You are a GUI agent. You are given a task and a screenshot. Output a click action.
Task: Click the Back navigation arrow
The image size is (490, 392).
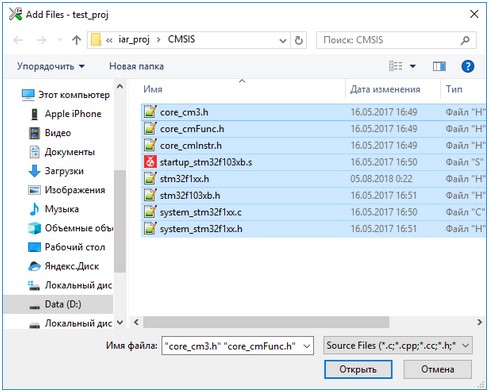point(18,40)
